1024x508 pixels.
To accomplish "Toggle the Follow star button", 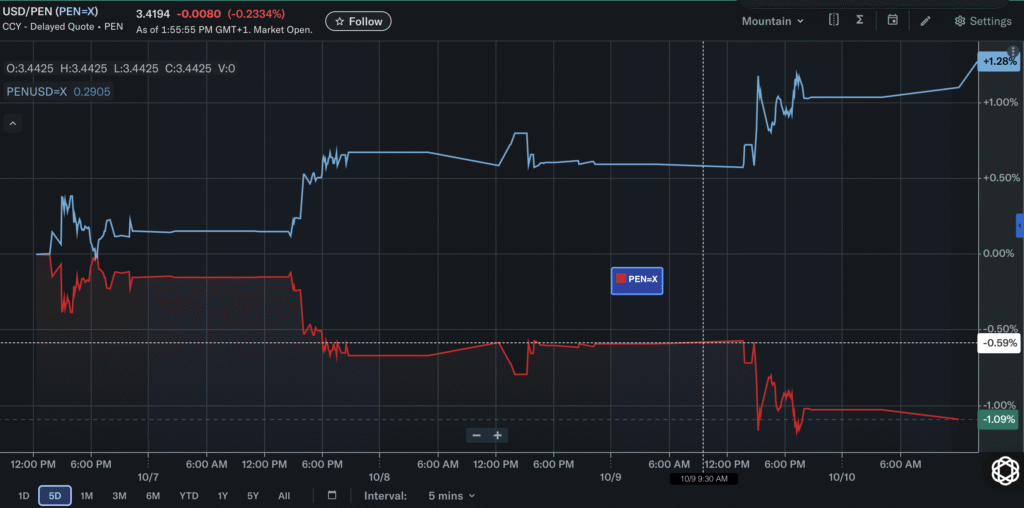I will 358,21.
